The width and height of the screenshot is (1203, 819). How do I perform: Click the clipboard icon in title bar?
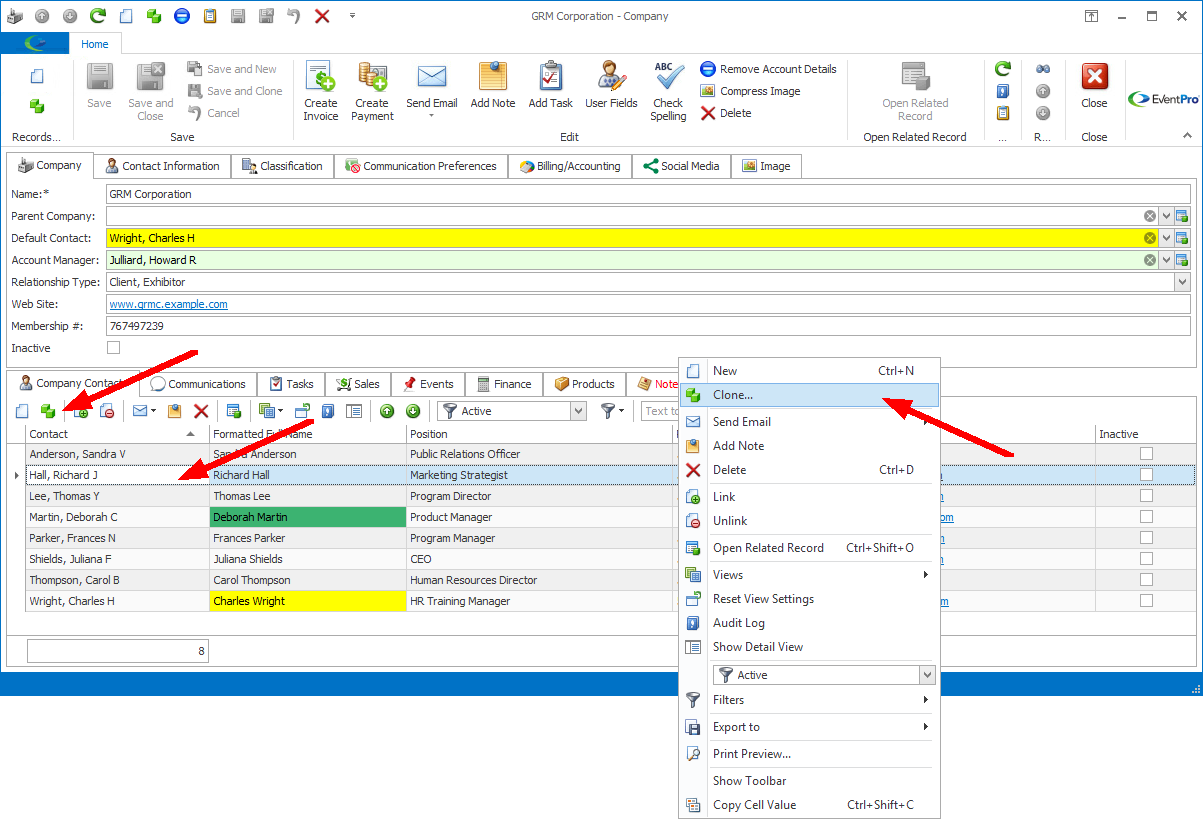209,16
